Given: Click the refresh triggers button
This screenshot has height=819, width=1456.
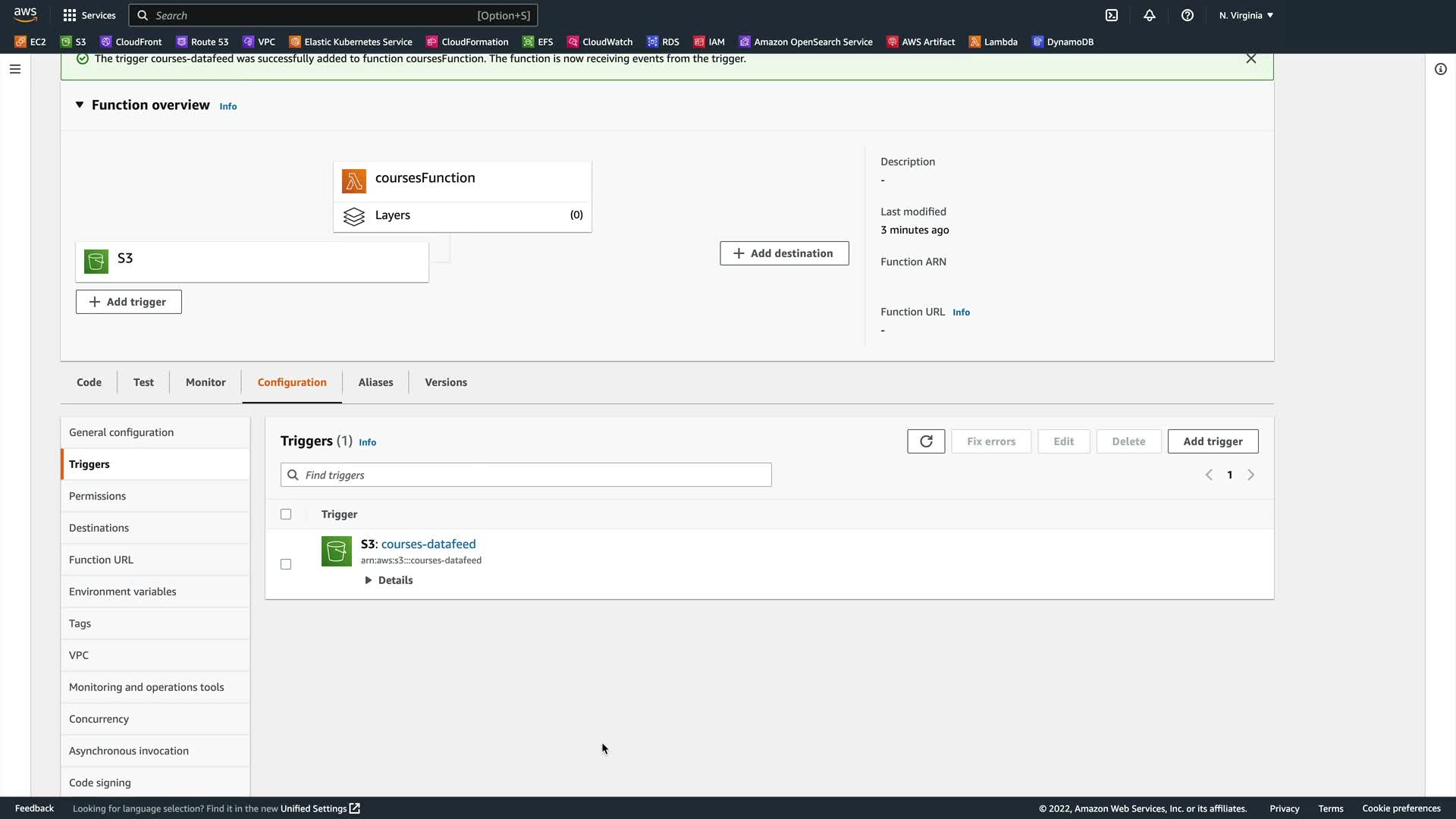Looking at the screenshot, I should point(926,441).
